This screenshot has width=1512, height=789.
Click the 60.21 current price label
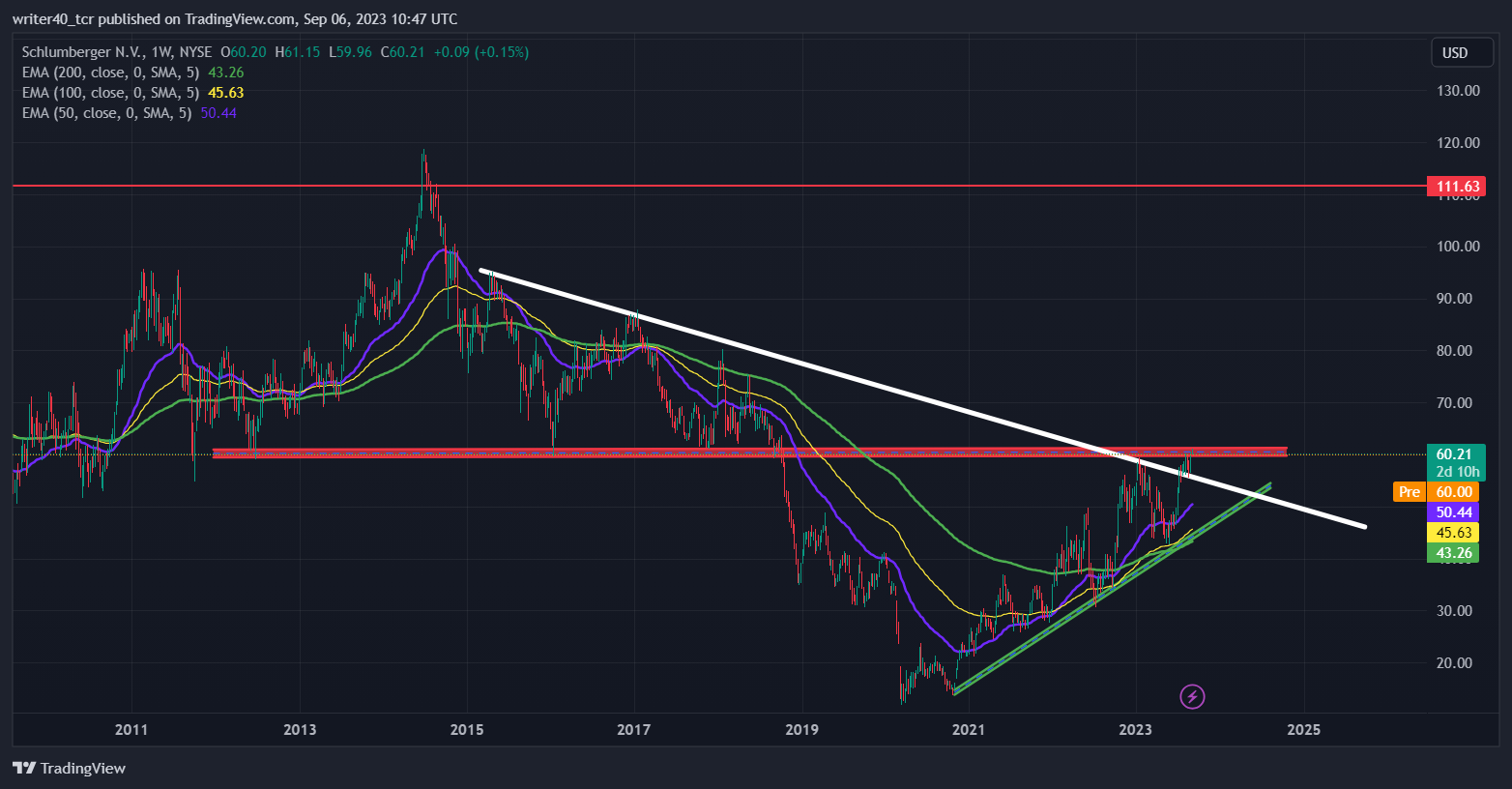coord(1455,453)
